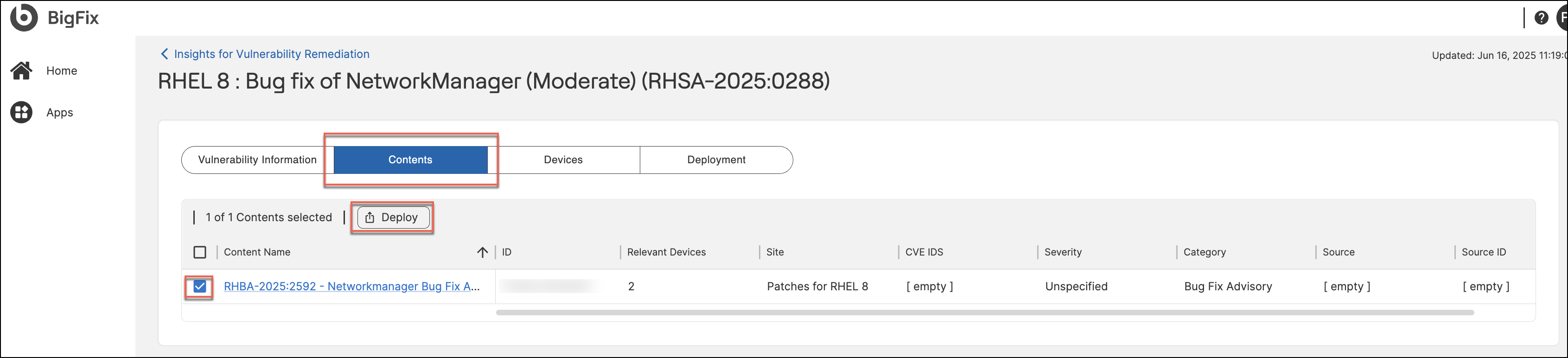Click the BigFix logo icon
Screen dimensions: 1568x358
[x=24, y=17]
